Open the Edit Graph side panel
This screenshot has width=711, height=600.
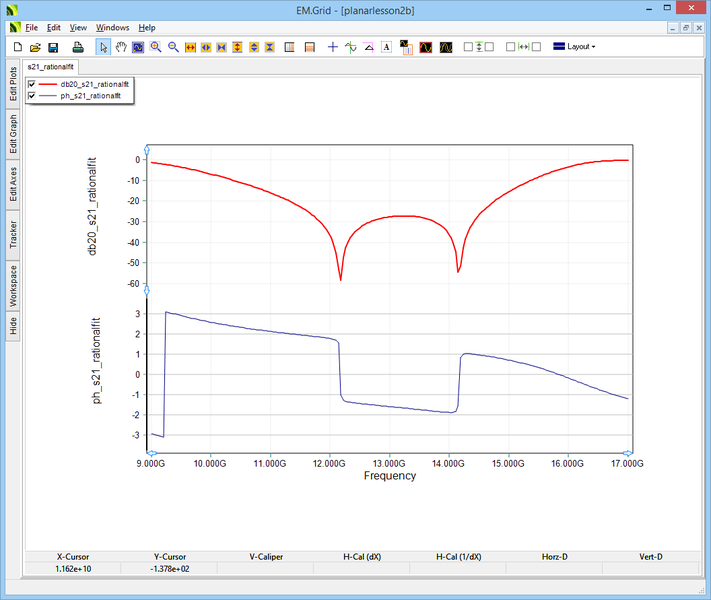13,132
